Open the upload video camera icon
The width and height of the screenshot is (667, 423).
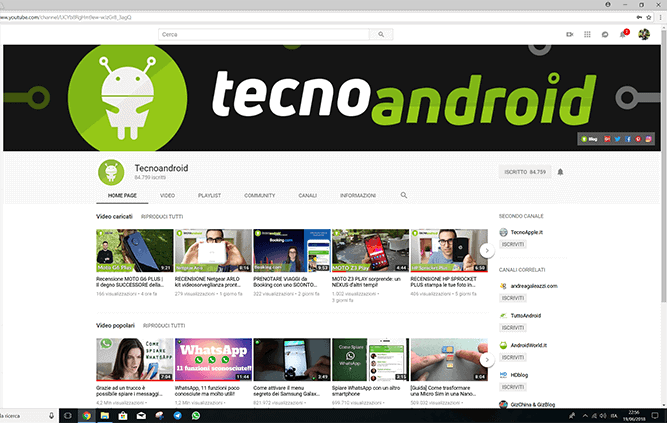tap(570, 34)
